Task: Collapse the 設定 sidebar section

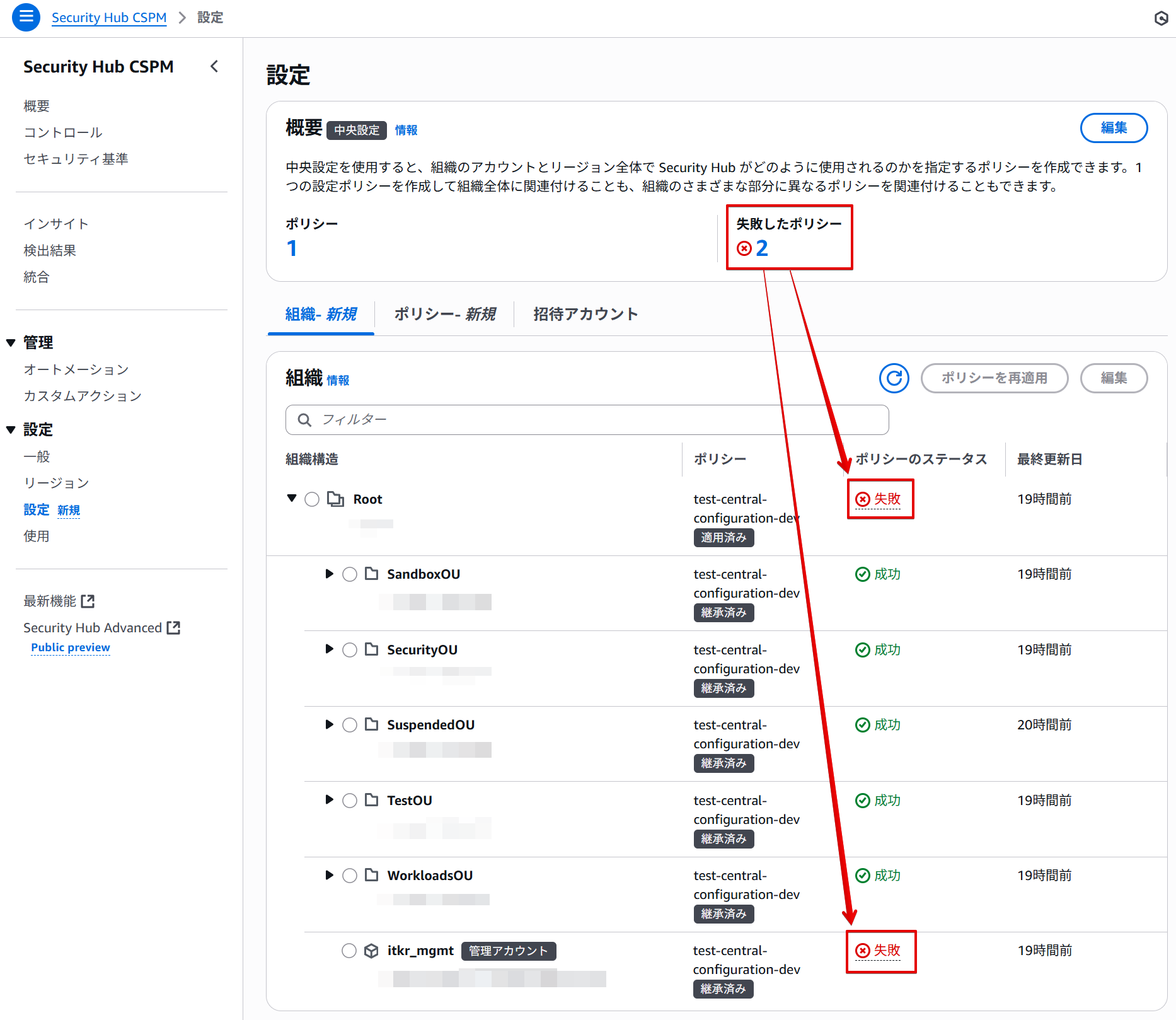Action: 11,430
